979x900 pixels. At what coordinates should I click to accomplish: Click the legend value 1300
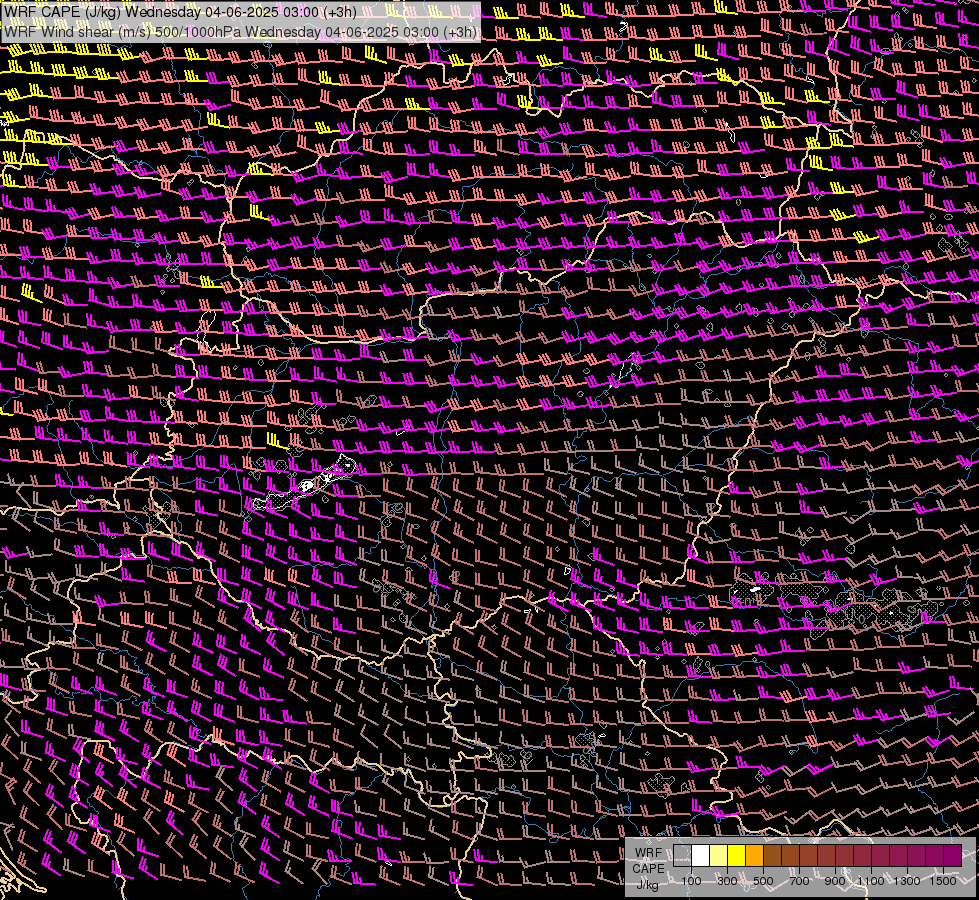coord(907,881)
